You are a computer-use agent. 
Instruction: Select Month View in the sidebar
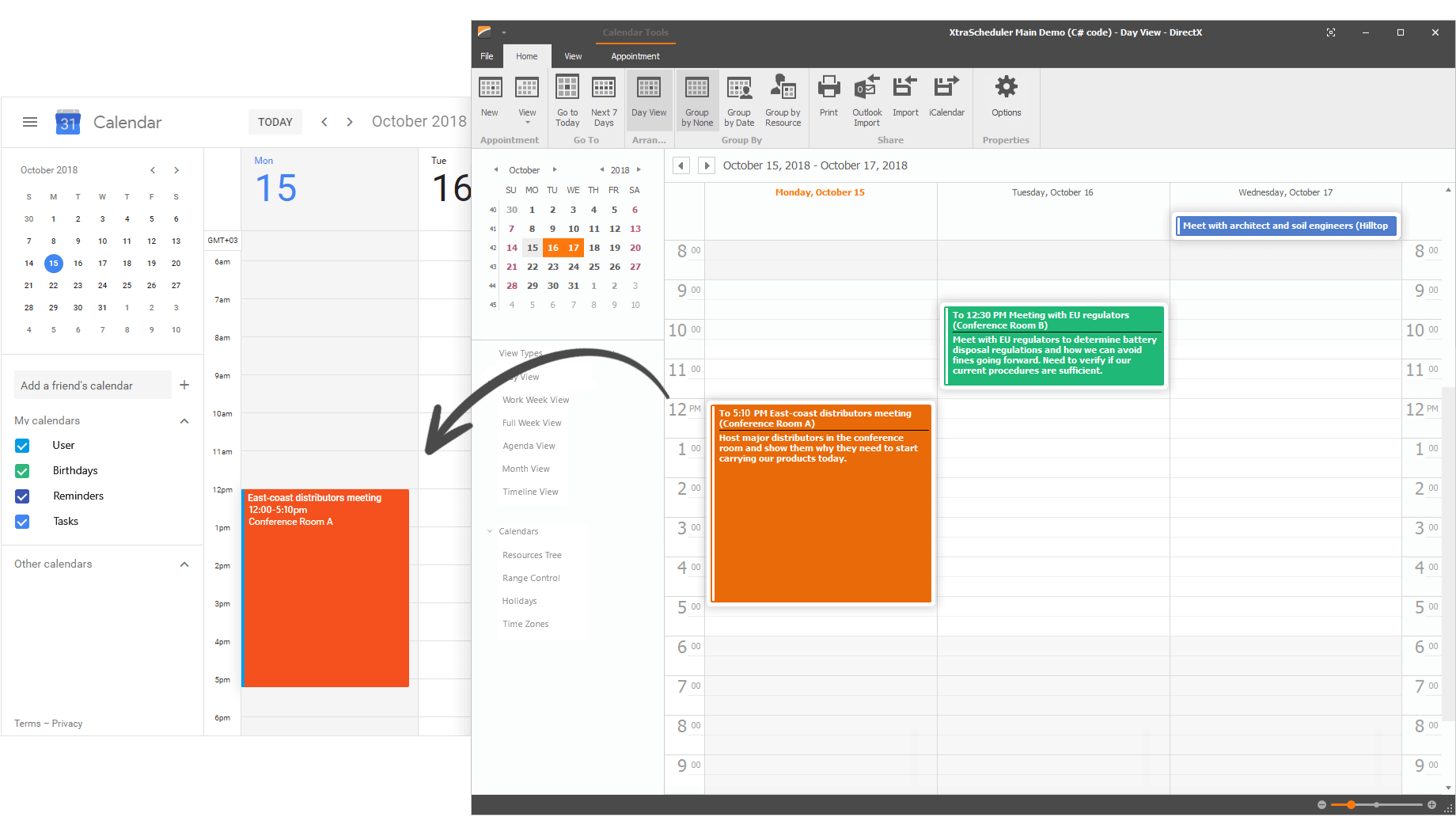526,469
